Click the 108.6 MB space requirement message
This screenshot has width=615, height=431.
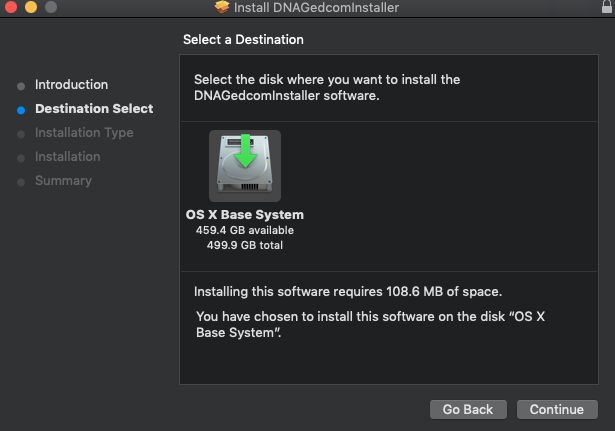[348, 292]
